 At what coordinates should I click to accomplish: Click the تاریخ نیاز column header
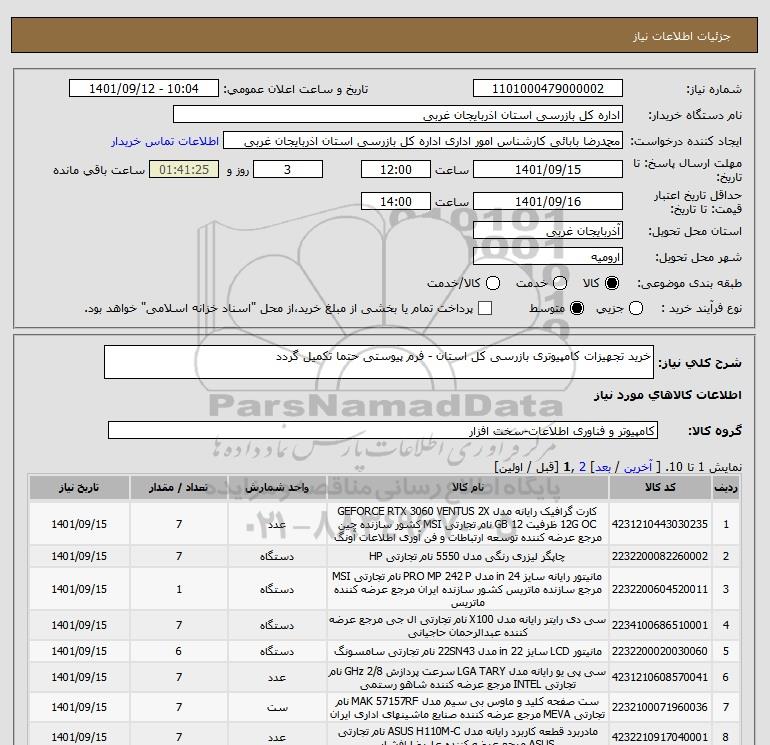pyautogui.click(x=79, y=487)
